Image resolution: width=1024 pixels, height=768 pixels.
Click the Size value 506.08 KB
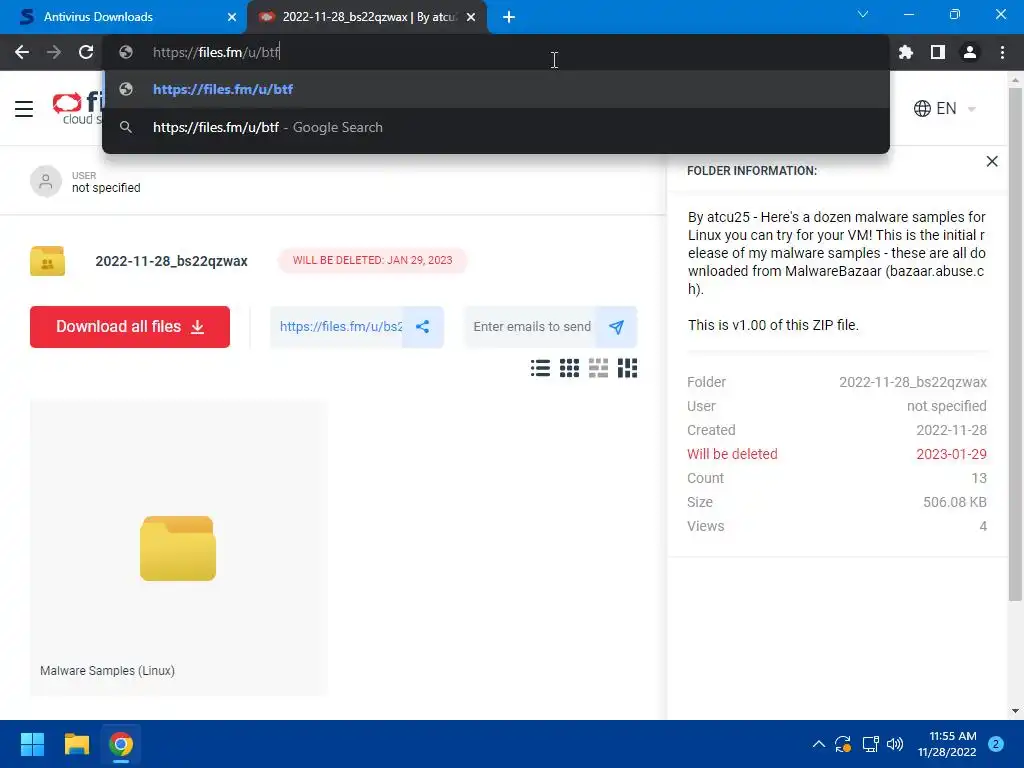[x=954, y=502]
